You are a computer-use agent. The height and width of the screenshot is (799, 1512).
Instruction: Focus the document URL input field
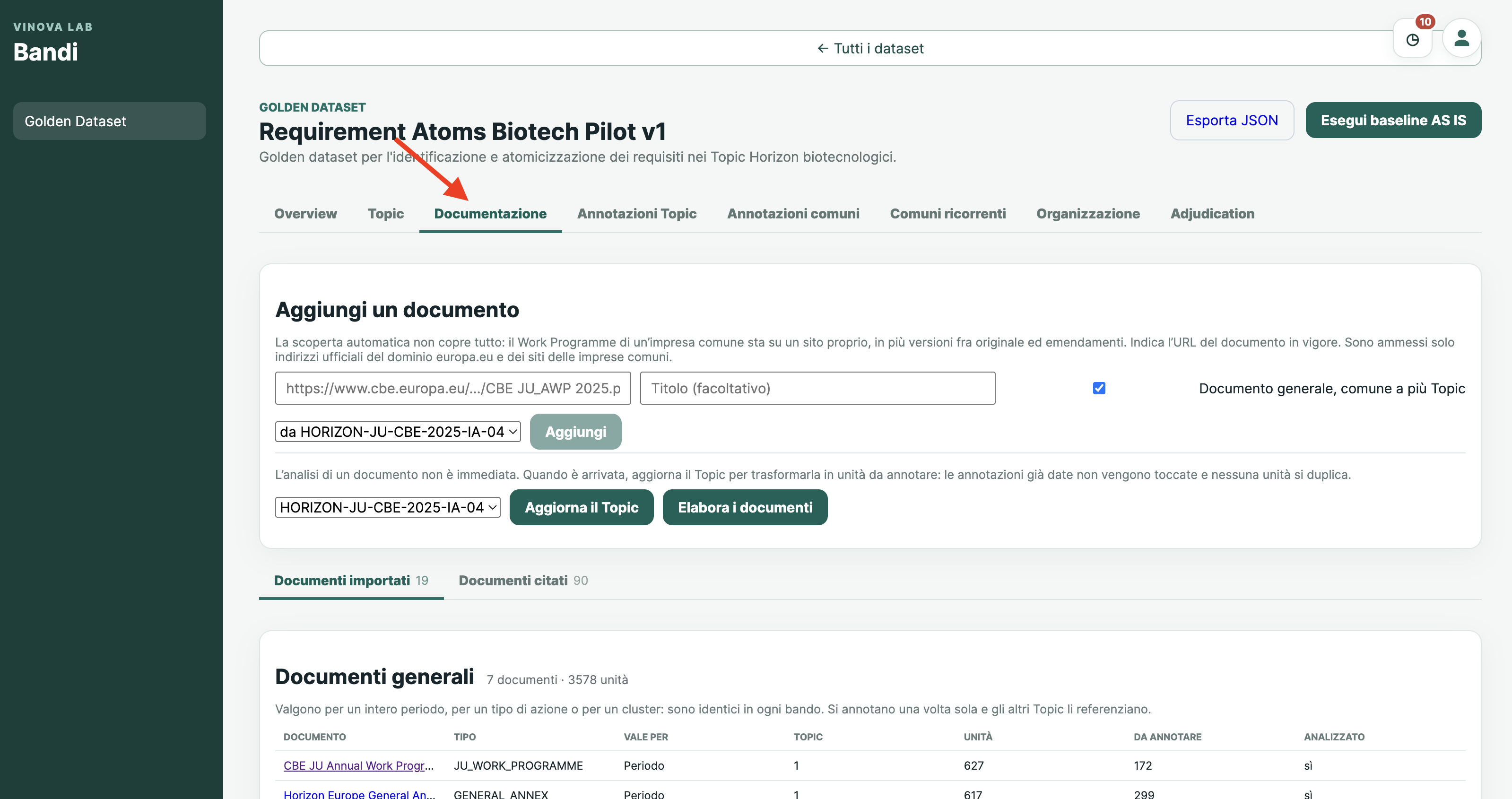pyautogui.click(x=452, y=388)
